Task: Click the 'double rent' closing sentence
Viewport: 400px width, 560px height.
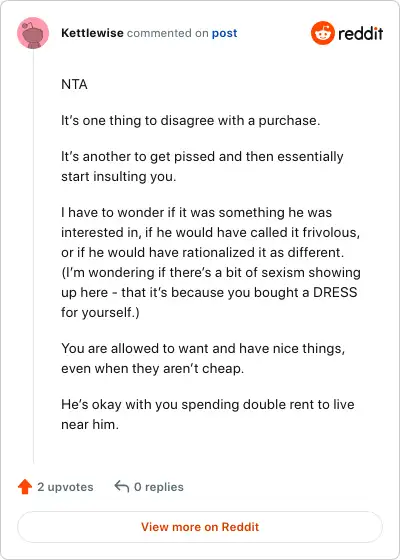Action: coord(208,414)
